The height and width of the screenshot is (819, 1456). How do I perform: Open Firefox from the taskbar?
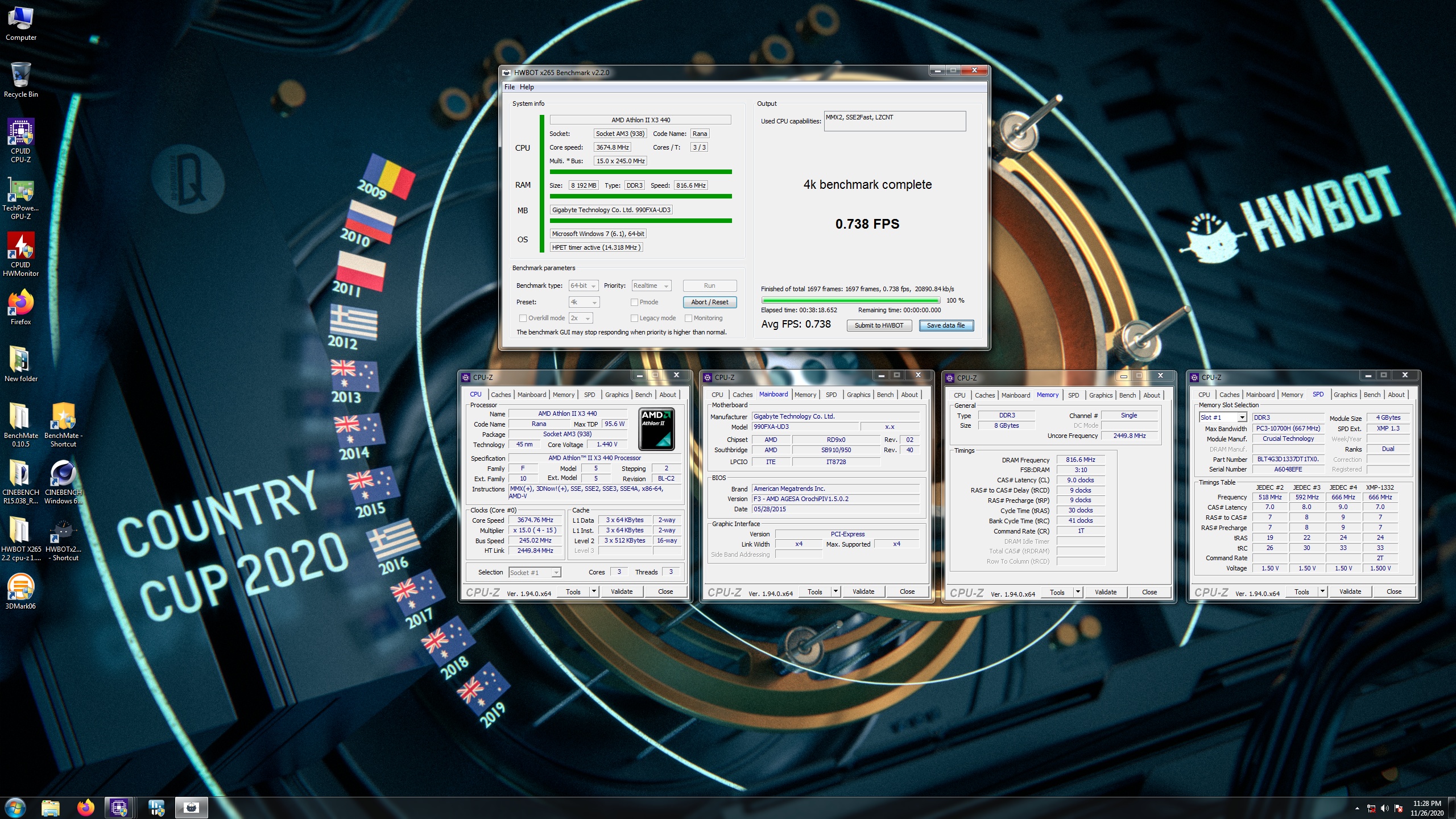point(86,808)
